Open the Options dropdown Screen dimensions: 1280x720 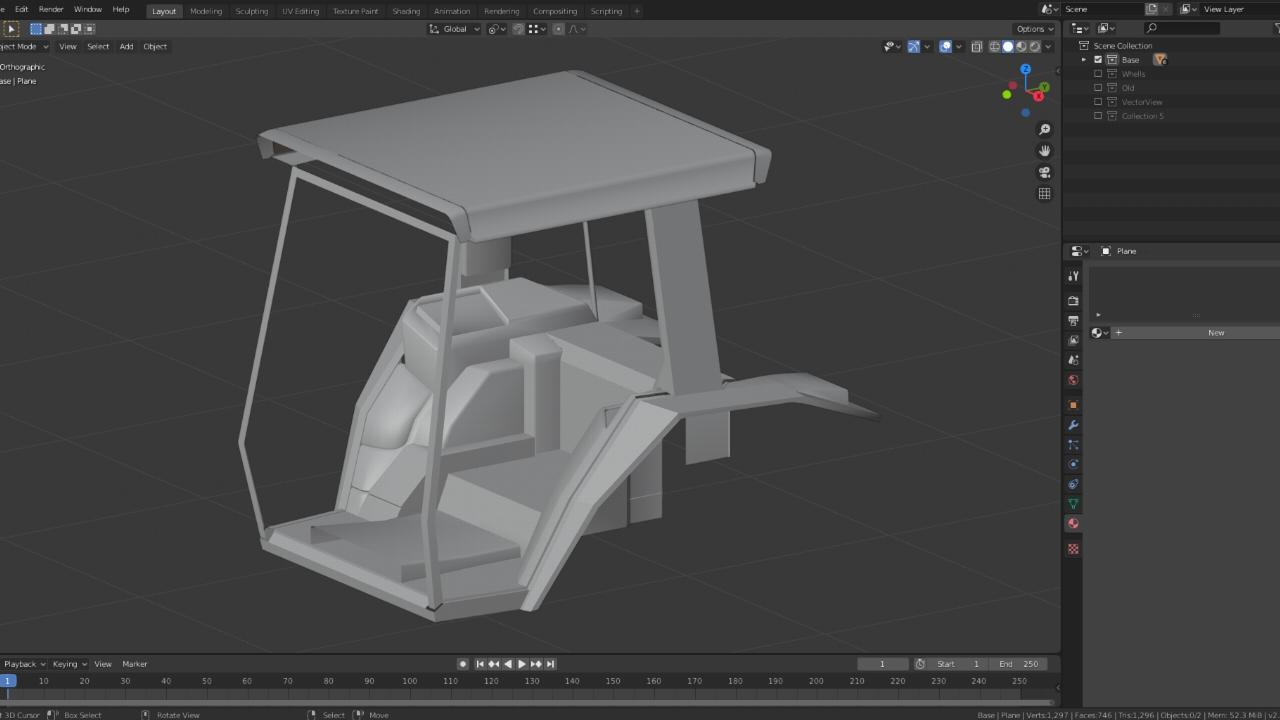[x=1034, y=29]
